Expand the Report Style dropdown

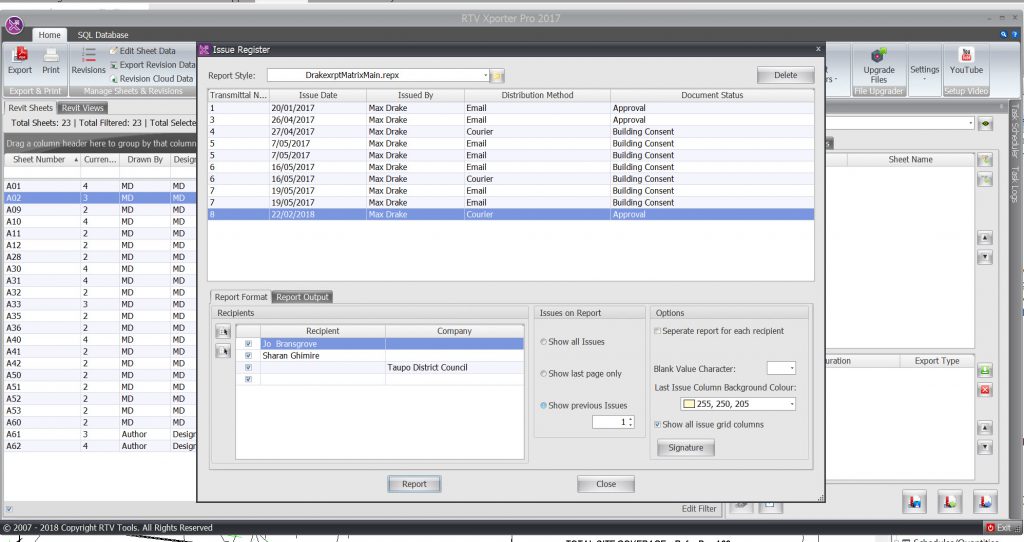485,75
